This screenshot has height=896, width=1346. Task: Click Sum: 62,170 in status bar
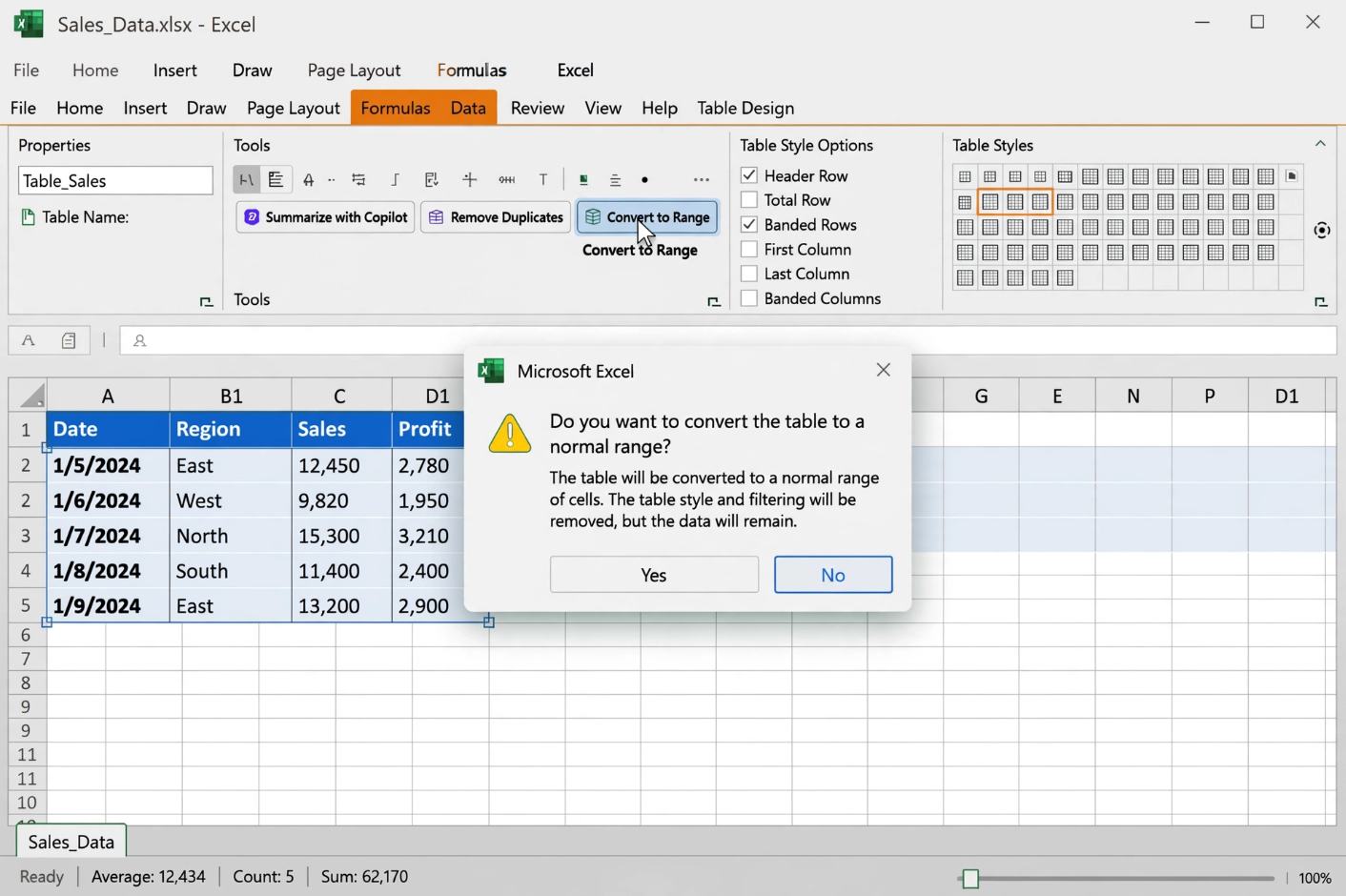pos(364,876)
